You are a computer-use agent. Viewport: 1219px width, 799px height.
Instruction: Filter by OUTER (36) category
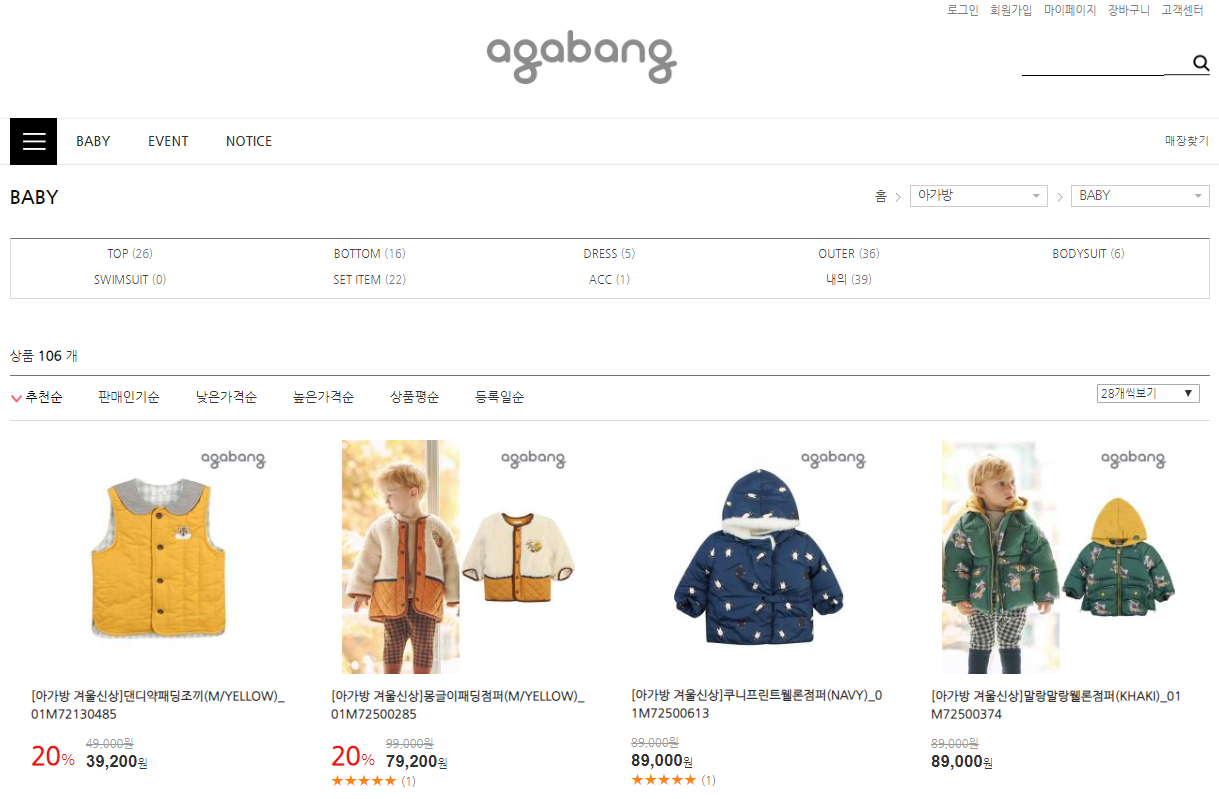[x=849, y=254]
